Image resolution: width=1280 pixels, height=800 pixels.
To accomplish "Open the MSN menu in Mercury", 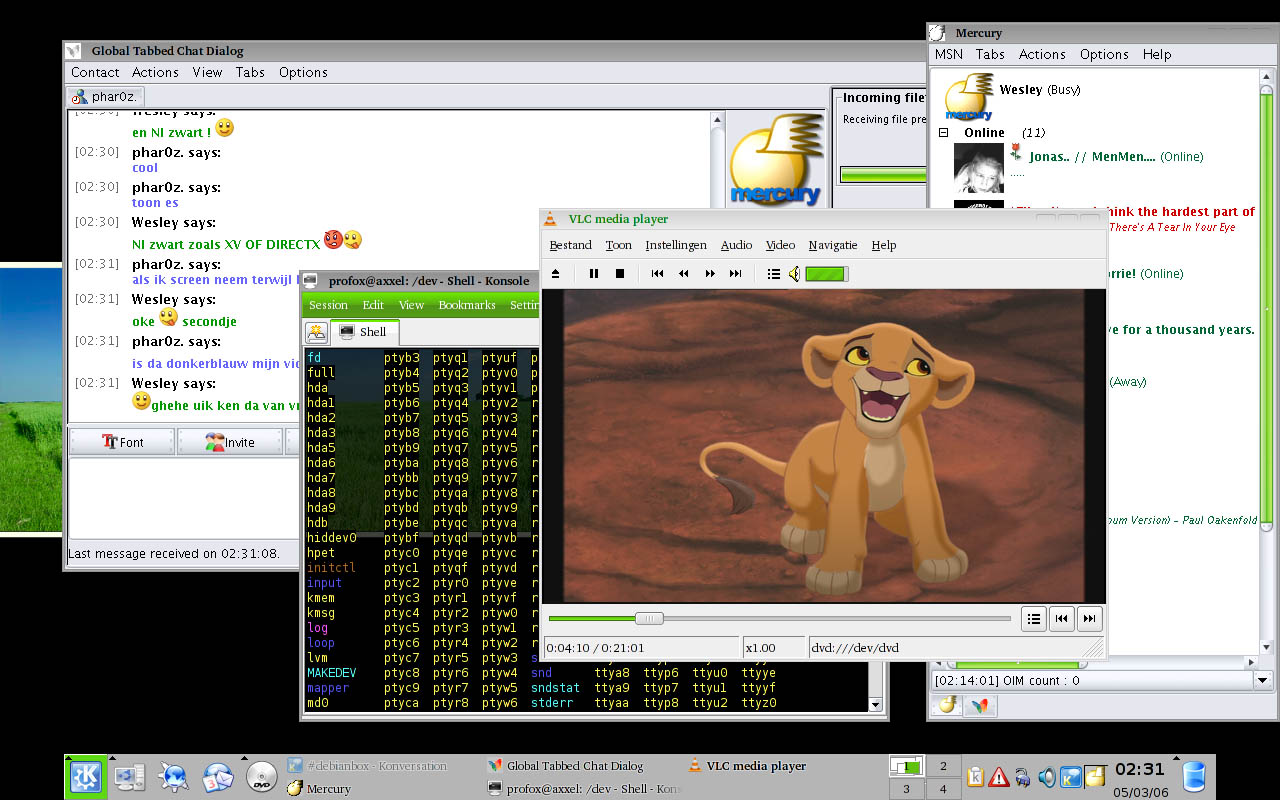I will (949, 54).
